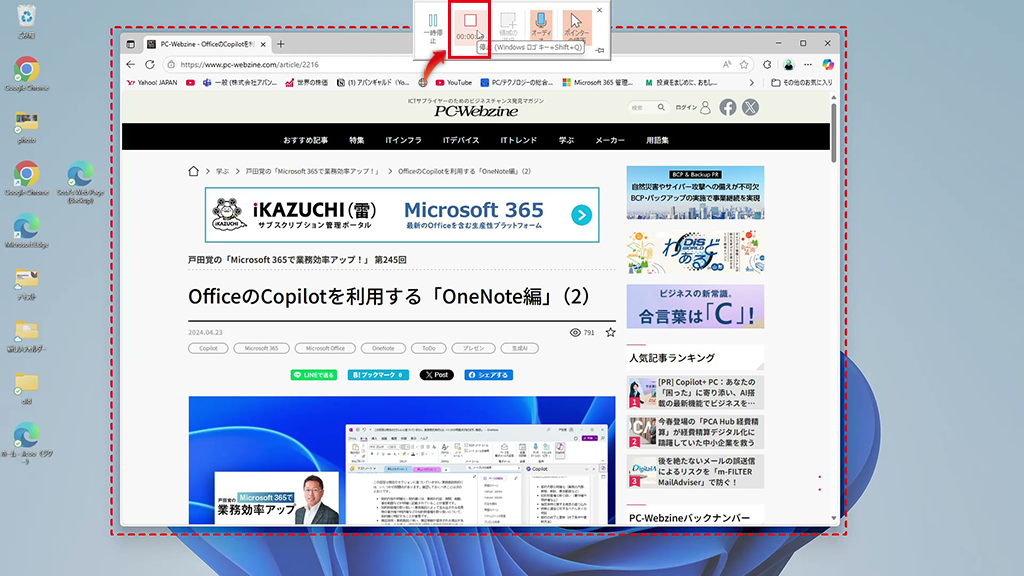Open the Edge tab actions menu

(131, 44)
